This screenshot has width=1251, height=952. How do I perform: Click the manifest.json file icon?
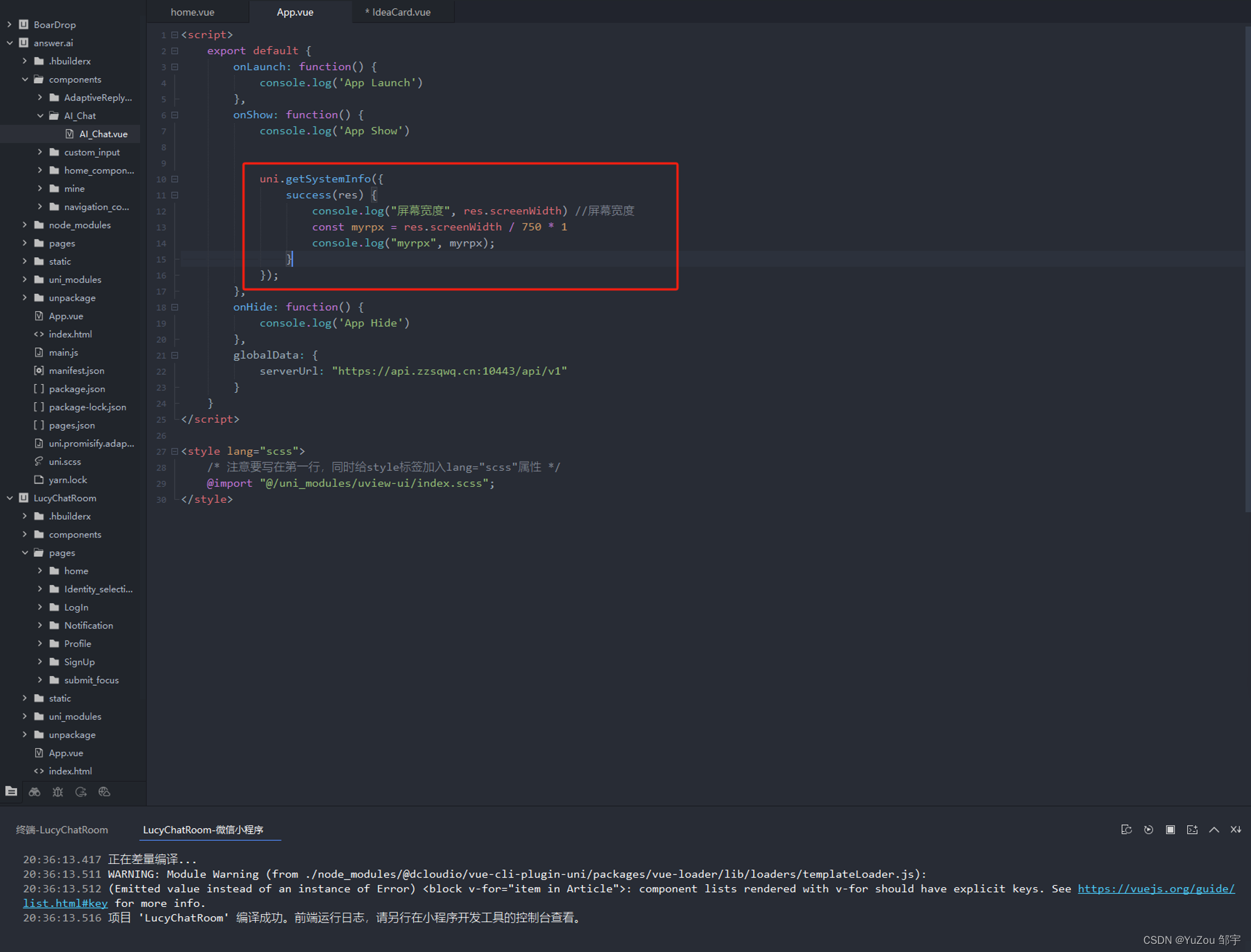pyautogui.click(x=39, y=370)
